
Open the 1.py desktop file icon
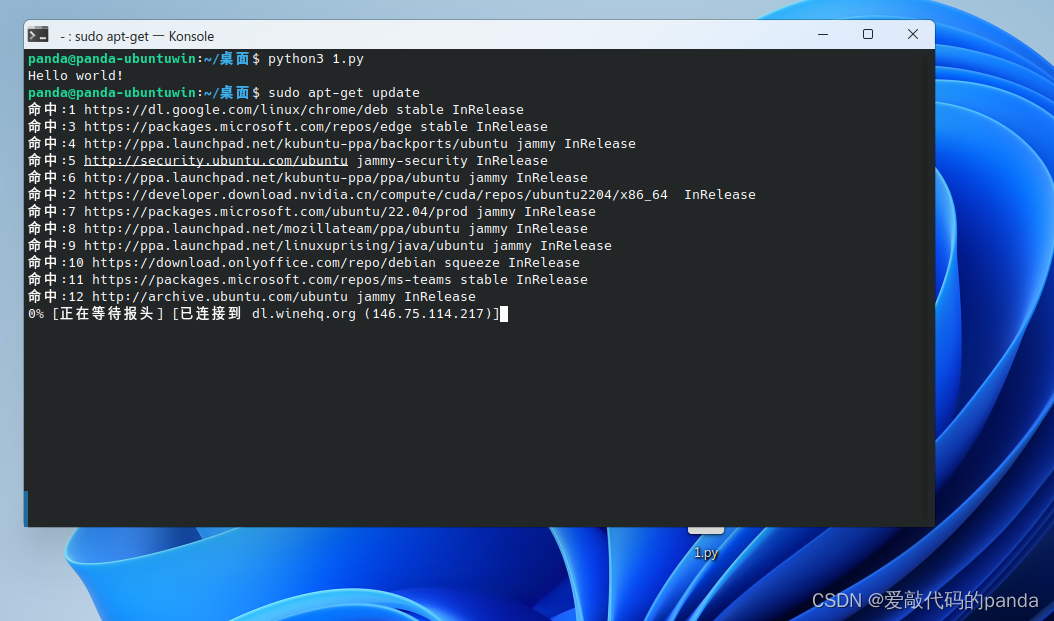coord(705,530)
